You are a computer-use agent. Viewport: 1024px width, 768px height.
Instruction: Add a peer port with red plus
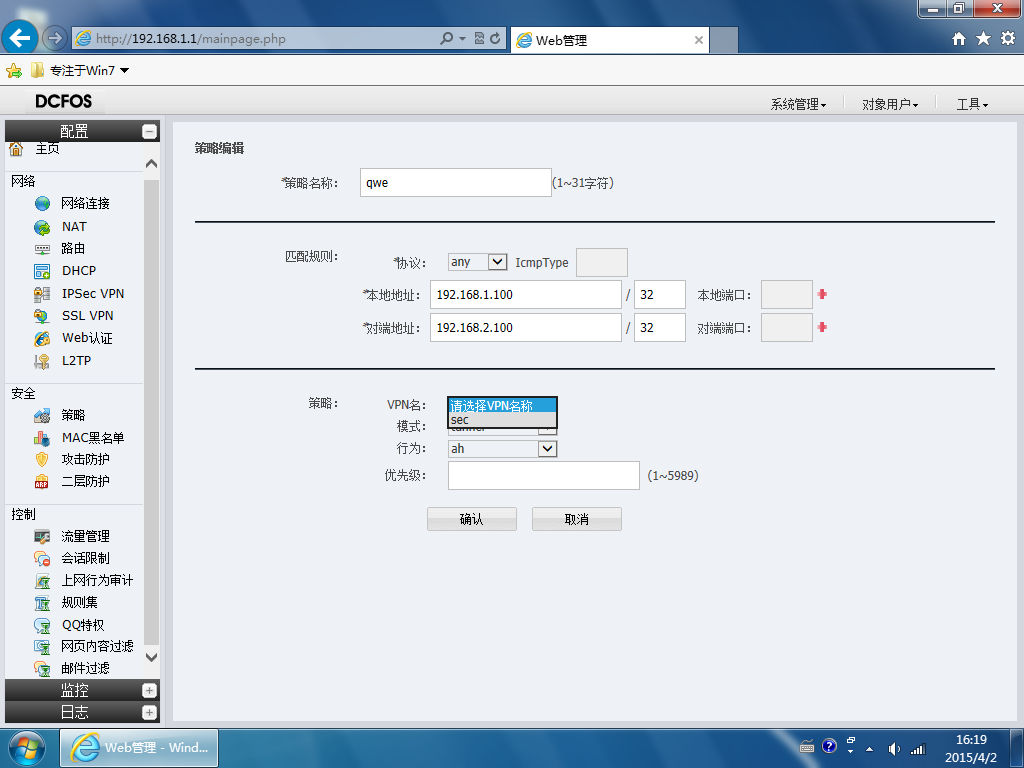pos(822,327)
